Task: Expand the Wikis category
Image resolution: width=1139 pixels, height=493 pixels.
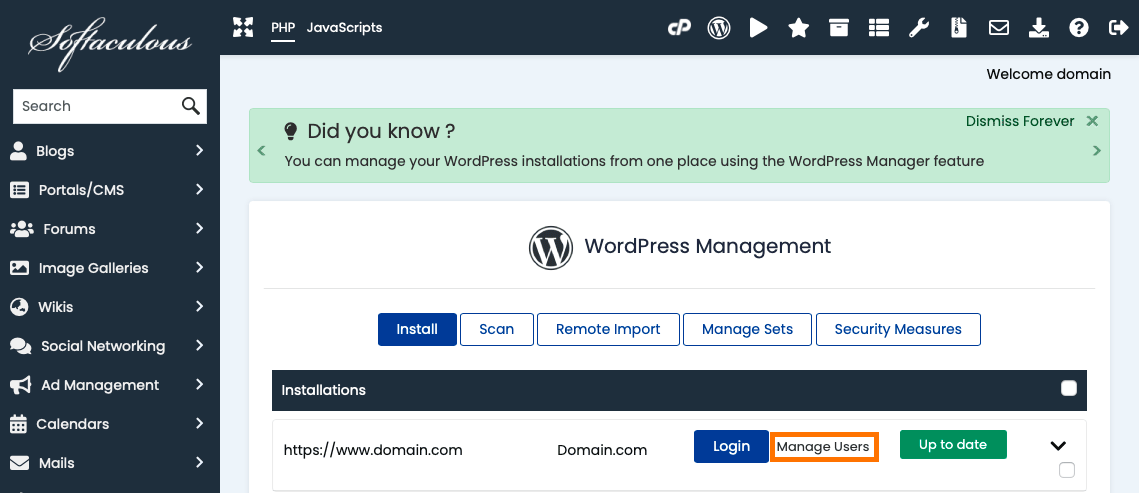Action: pos(200,306)
